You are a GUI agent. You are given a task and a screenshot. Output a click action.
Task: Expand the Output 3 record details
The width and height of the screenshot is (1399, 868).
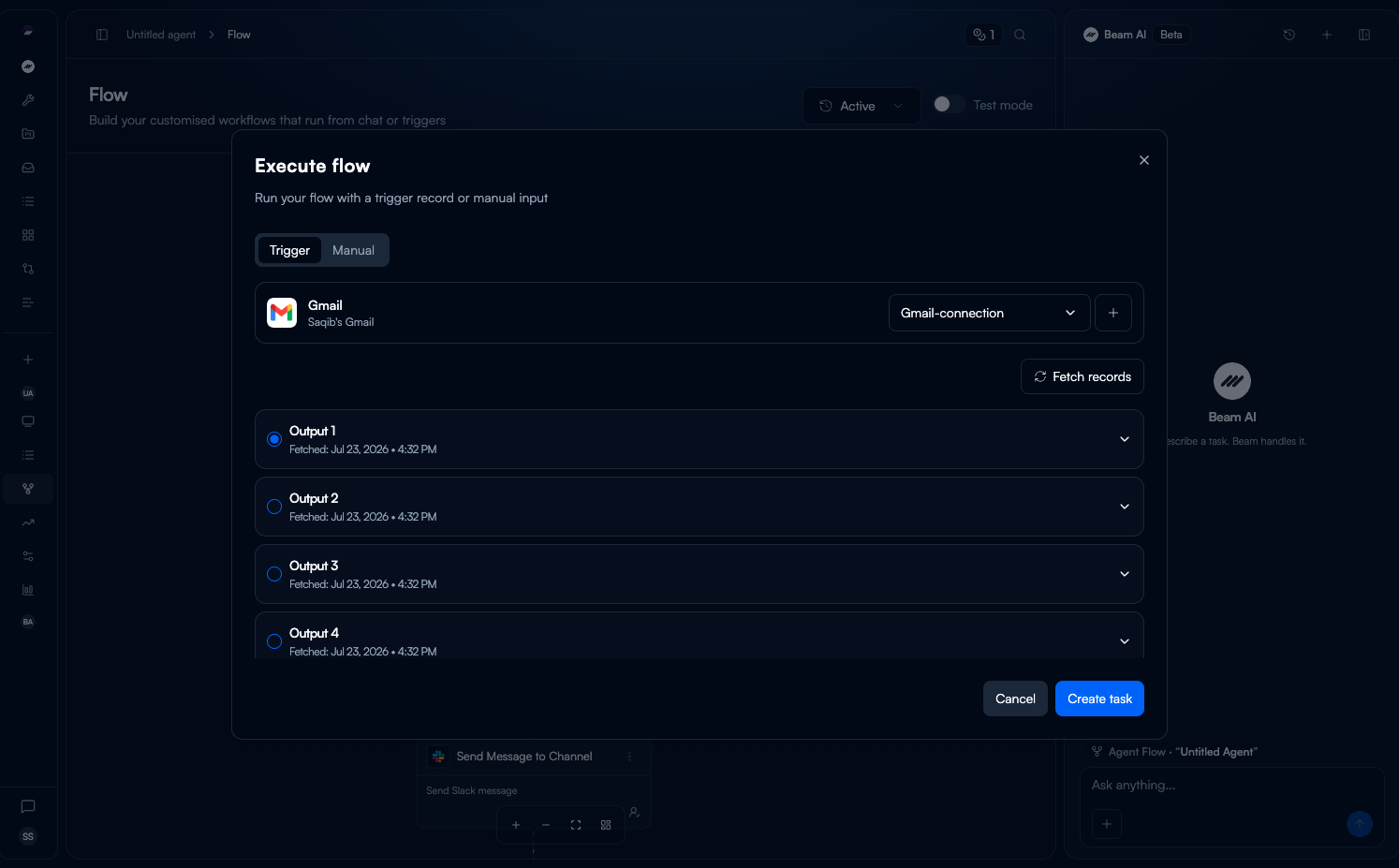tap(1125, 574)
